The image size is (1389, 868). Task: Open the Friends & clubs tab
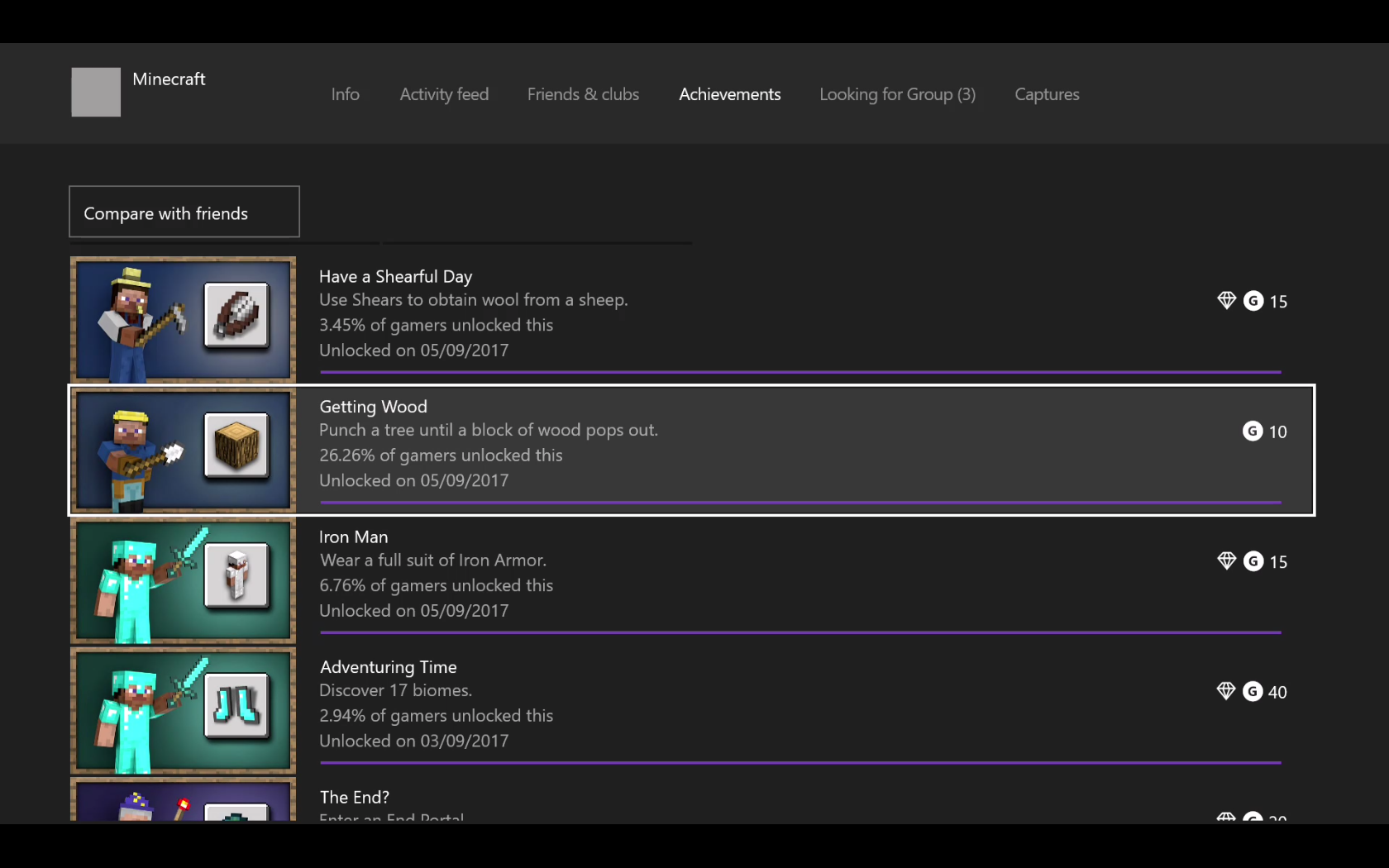[x=583, y=94]
